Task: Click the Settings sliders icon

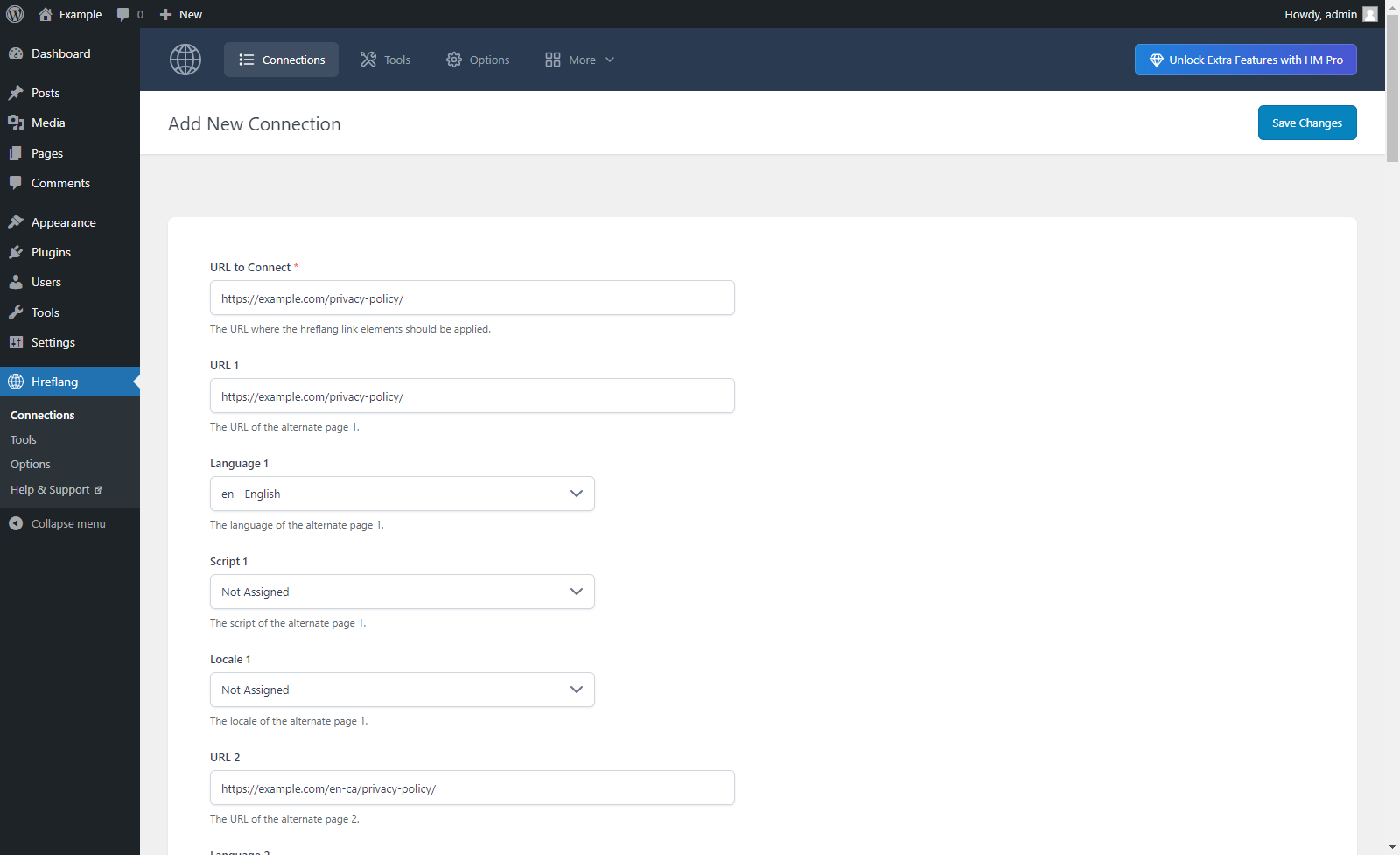Action: click(x=16, y=342)
